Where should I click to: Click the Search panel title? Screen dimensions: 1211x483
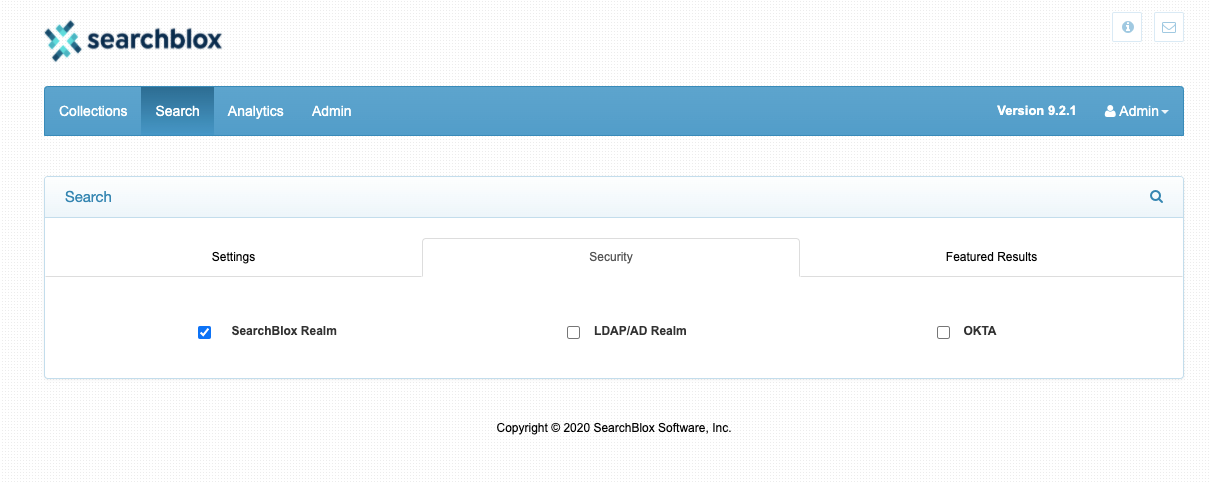pos(88,197)
